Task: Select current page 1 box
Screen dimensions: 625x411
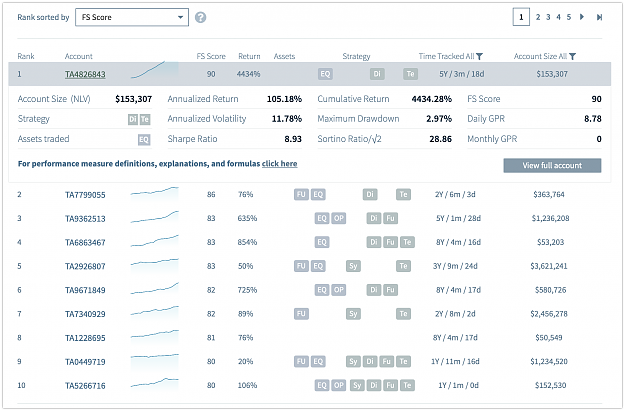Action: [x=521, y=17]
